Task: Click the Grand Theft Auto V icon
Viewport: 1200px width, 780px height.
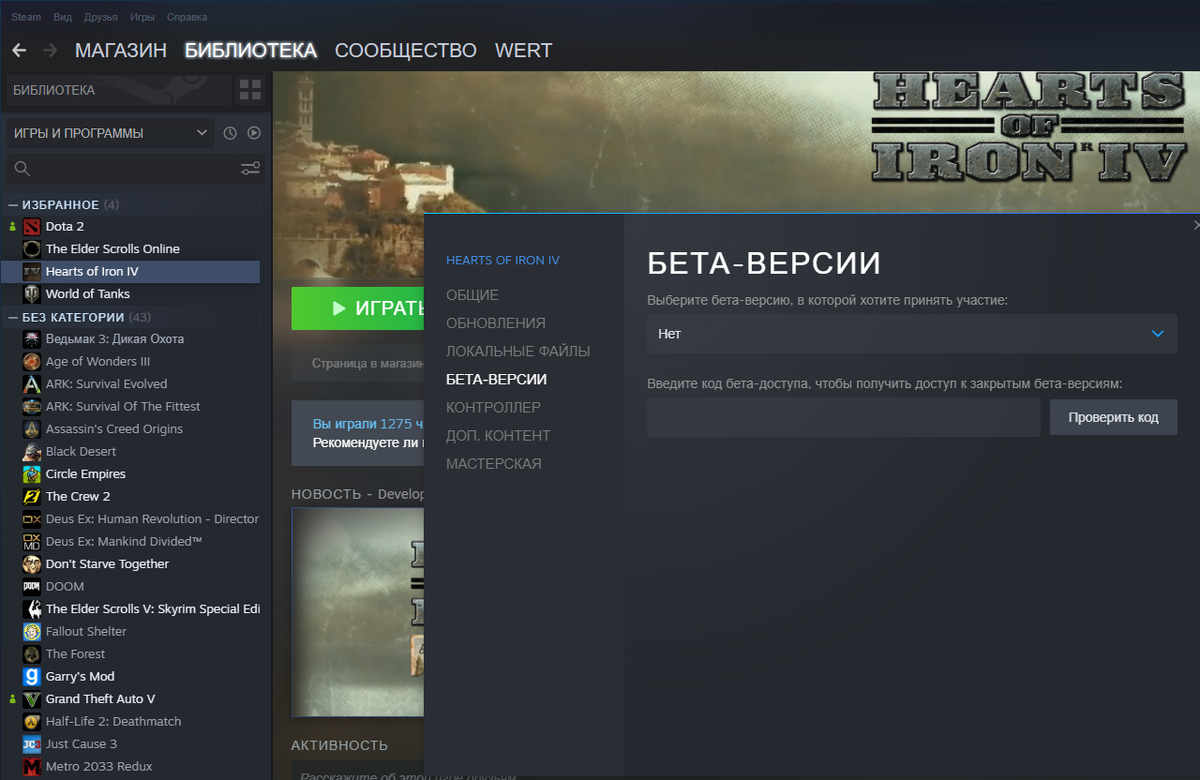Action: pyautogui.click(x=31, y=699)
